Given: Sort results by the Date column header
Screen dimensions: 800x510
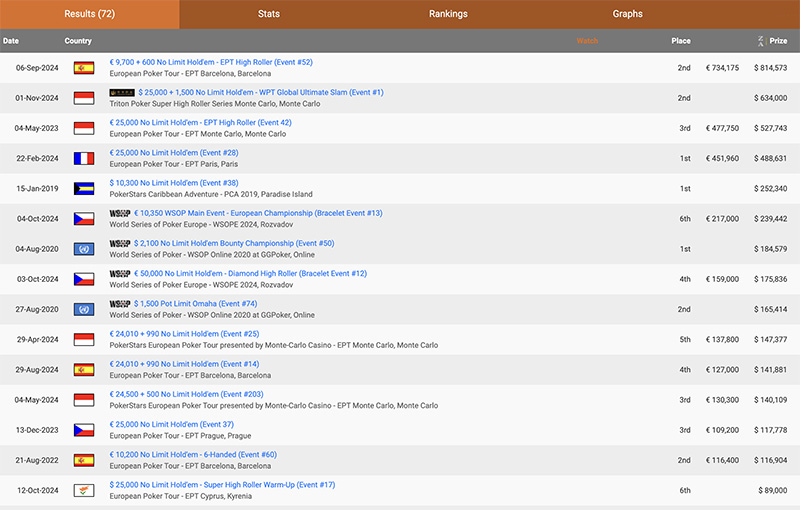Looking at the screenshot, I should pyautogui.click(x=11, y=41).
